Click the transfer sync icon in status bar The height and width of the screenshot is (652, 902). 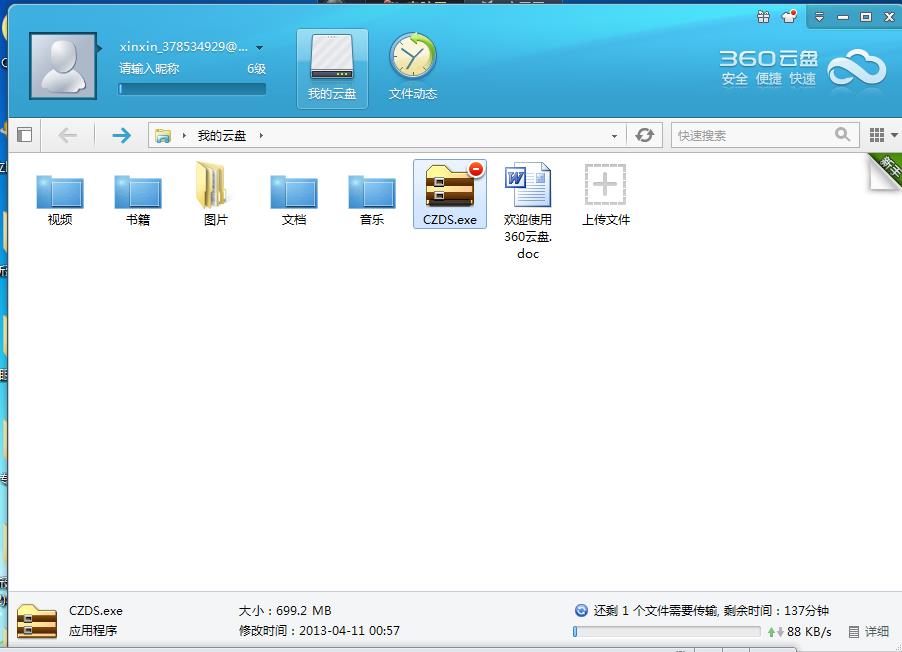582,611
